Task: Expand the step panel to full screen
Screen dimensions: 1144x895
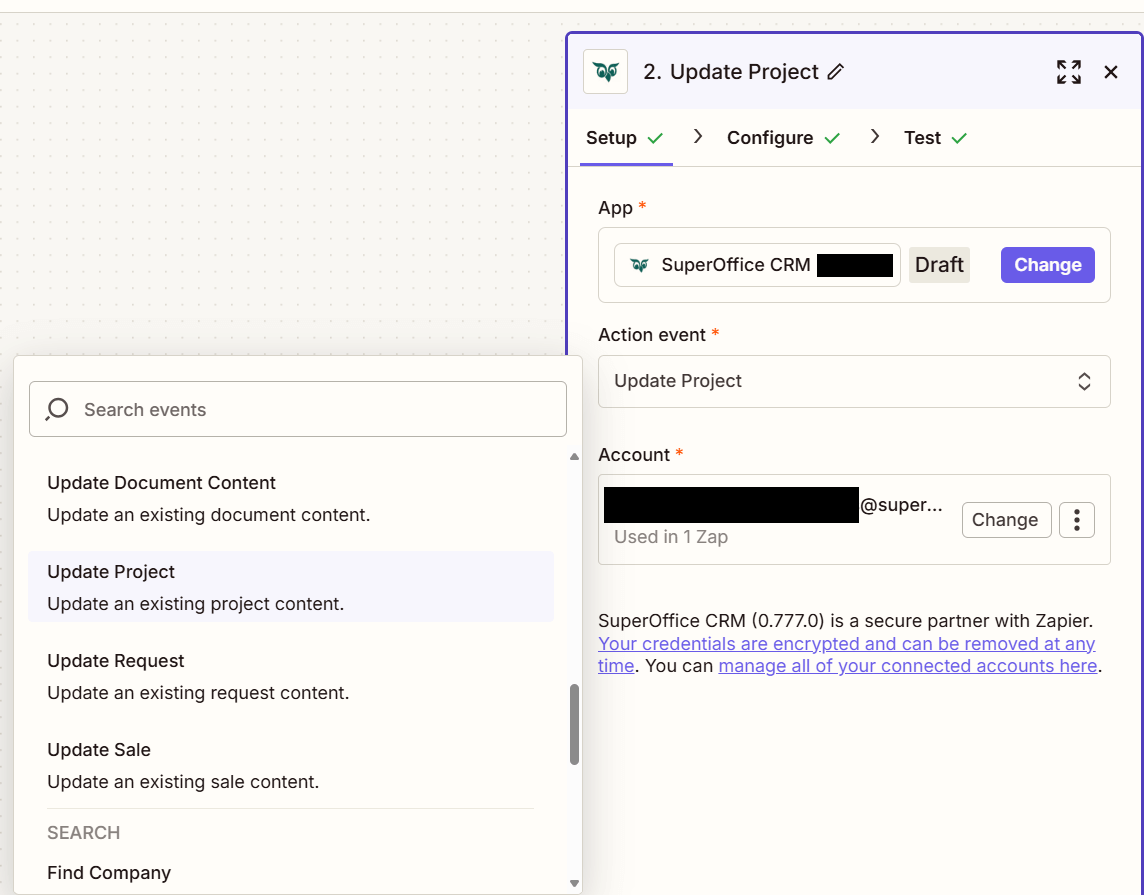Action: coord(1069,72)
